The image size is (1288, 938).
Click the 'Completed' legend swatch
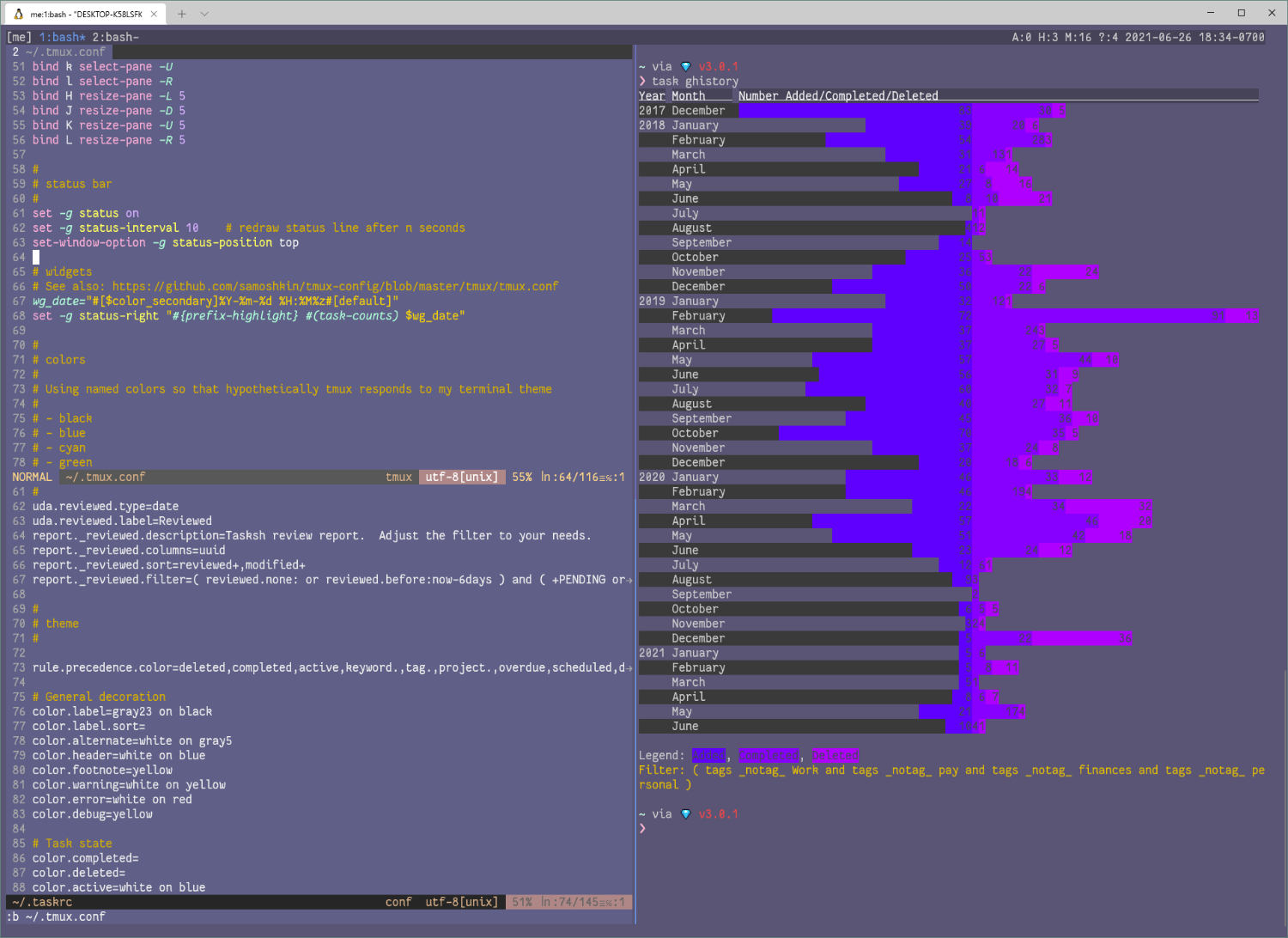click(x=769, y=755)
